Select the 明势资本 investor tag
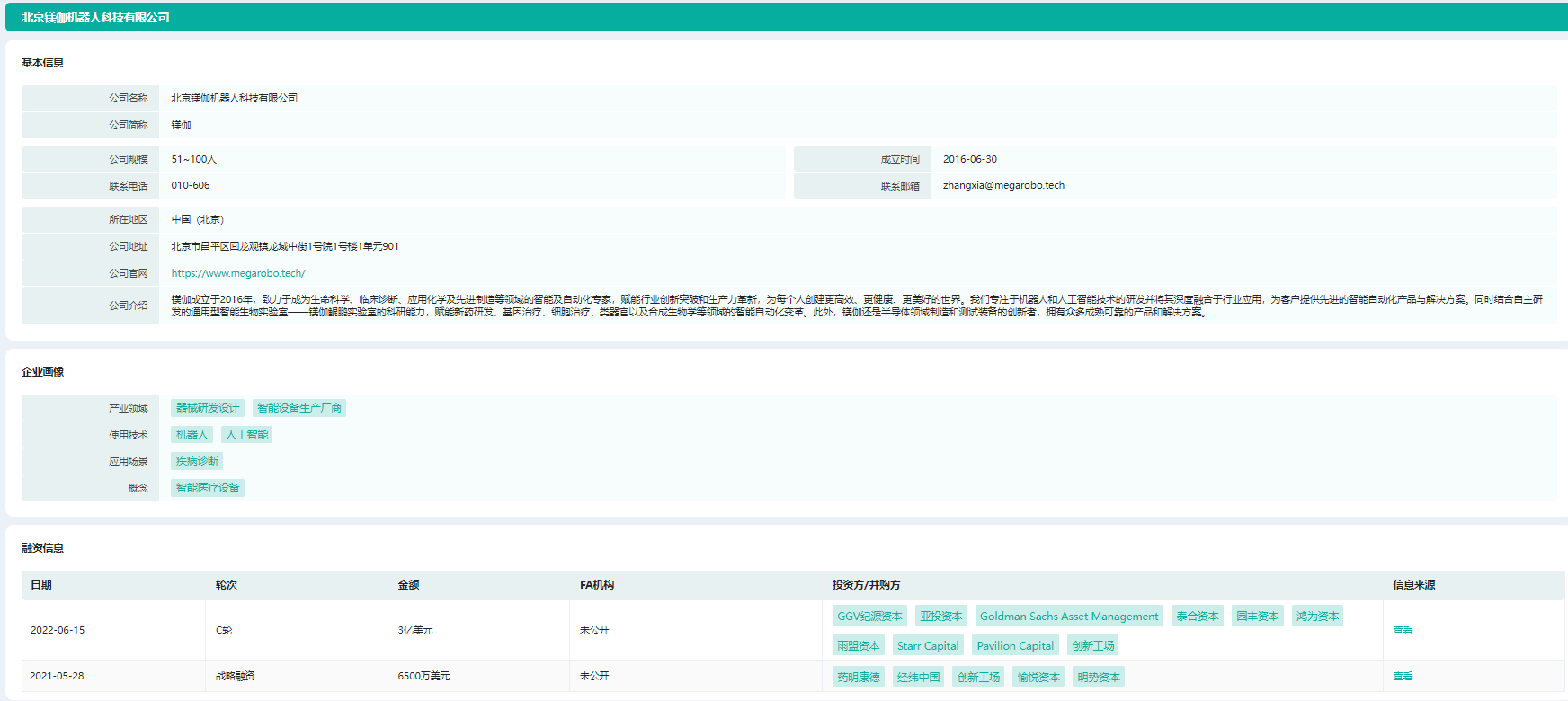 coord(1099,678)
